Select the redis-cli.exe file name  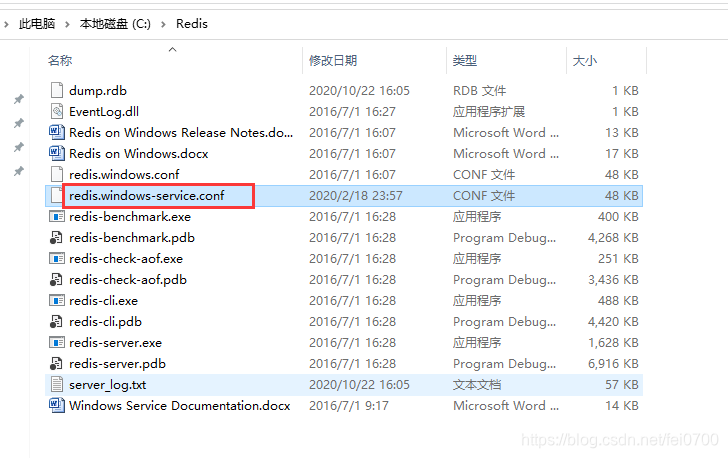104,301
